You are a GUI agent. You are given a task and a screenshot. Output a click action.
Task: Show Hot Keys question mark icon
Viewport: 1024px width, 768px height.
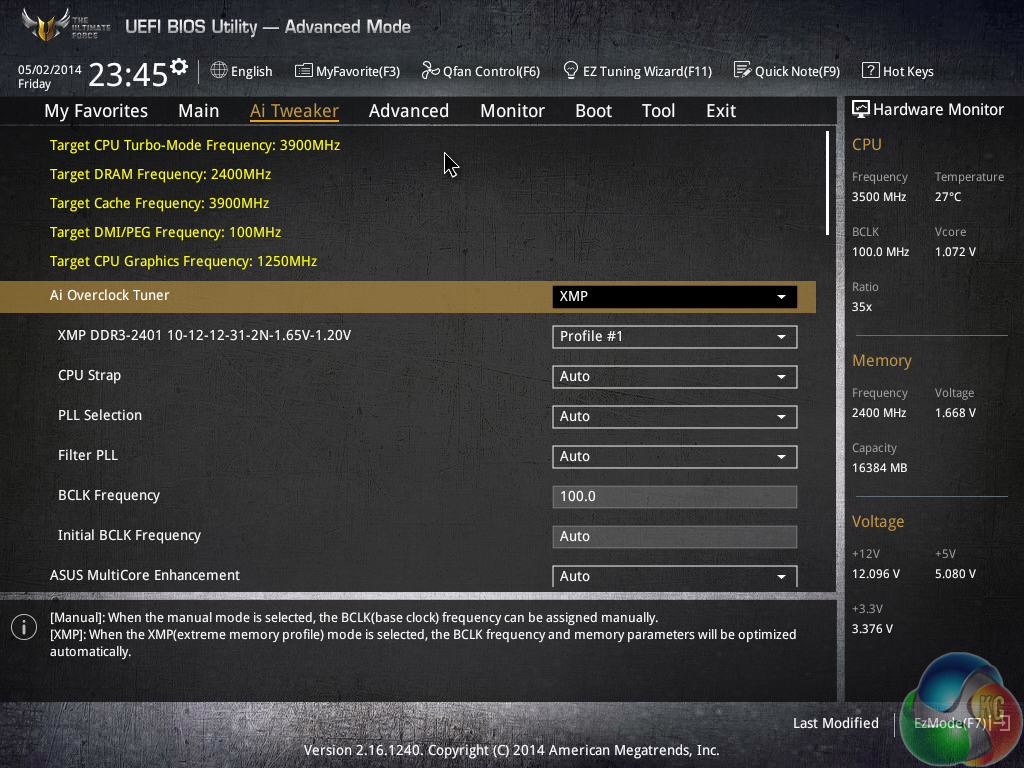click(x=870, y=71)
